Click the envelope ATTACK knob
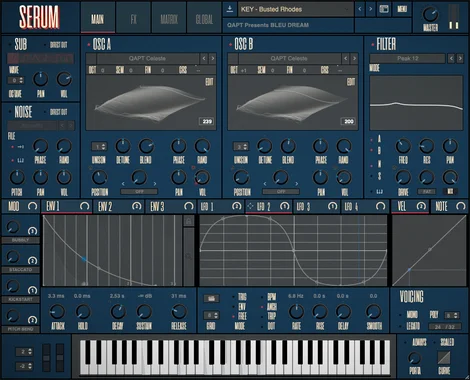The height and width of the screenshot is (380, 470). (57, 312)
